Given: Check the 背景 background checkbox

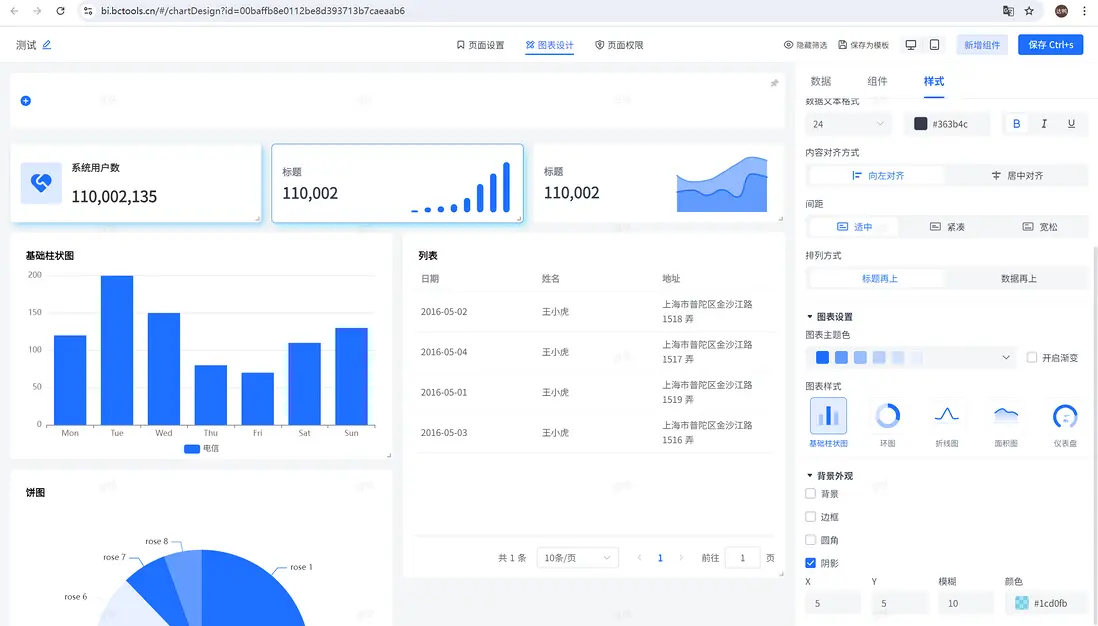Looking at the screenshot, I should coord(810,494).
